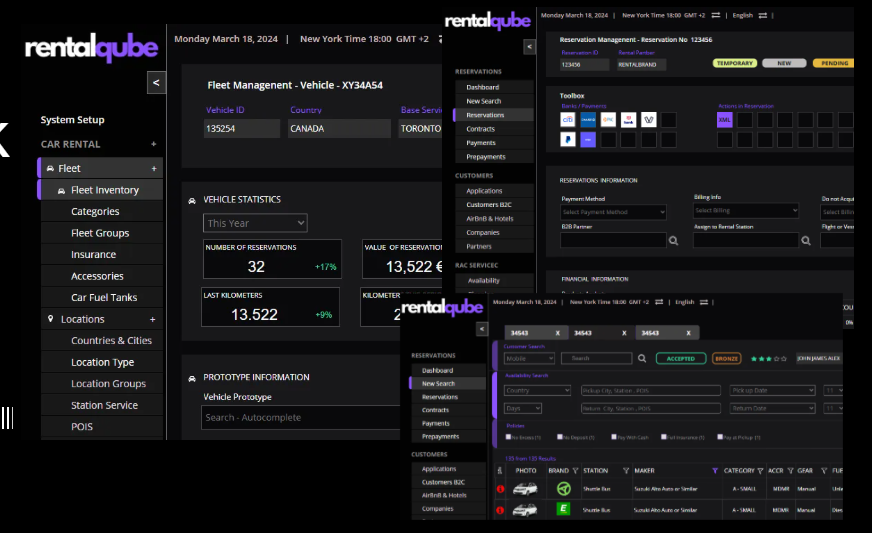Switch language with swap icon in Reservation window

click(x=763, y=16)
